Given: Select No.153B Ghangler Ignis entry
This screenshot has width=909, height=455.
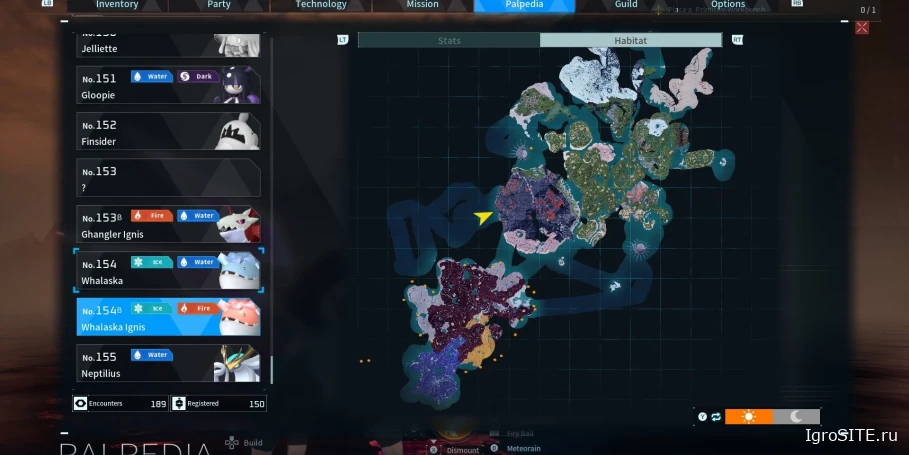Looking at the screenshot, I should tap(168, 224).
